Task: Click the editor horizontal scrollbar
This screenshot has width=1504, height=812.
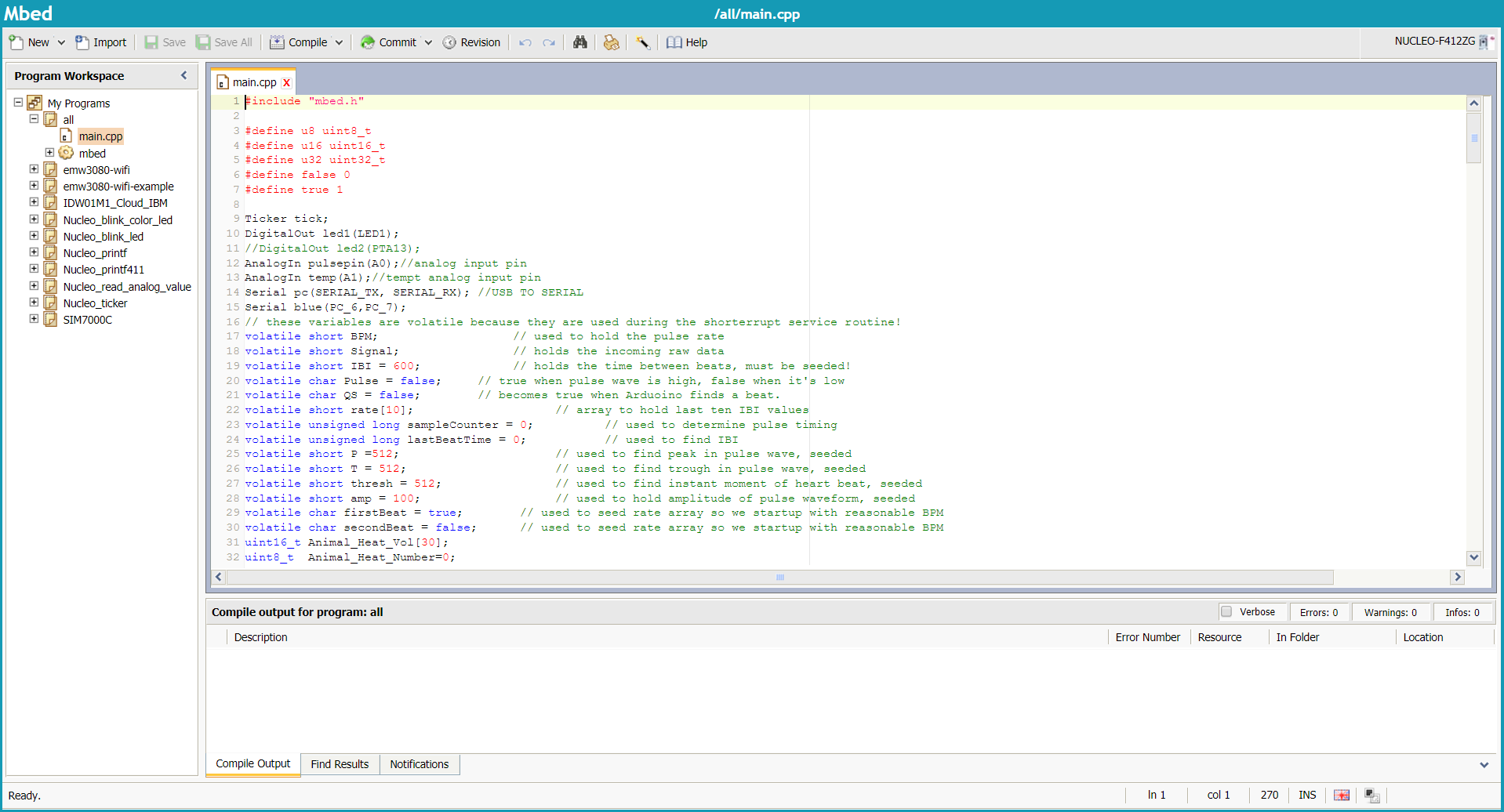Action: pyautogui.click(x=779, y=578)
